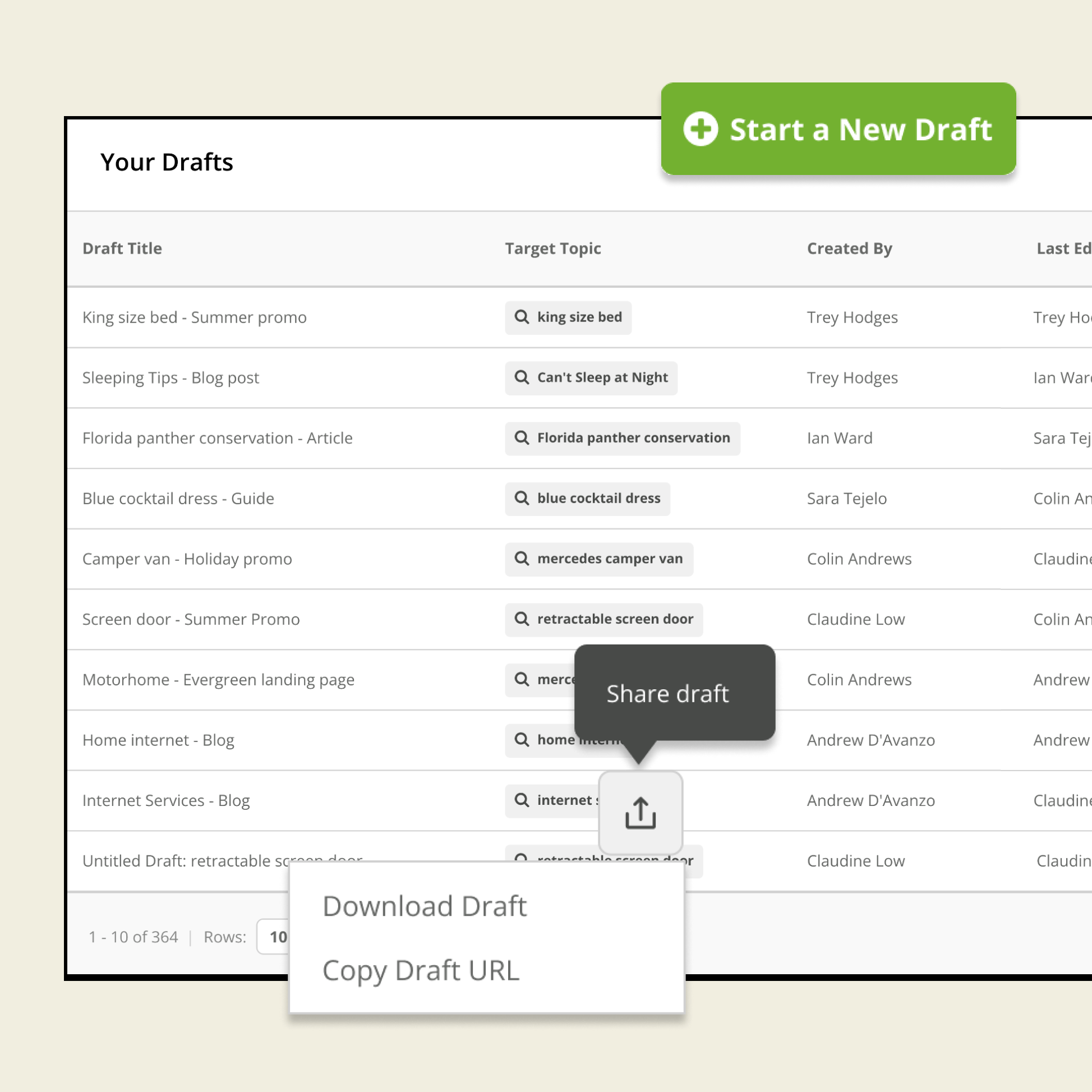Open the Sleeping Tips - Blog post draft
Viewport: 1092px width, 1092px height.
171,378
